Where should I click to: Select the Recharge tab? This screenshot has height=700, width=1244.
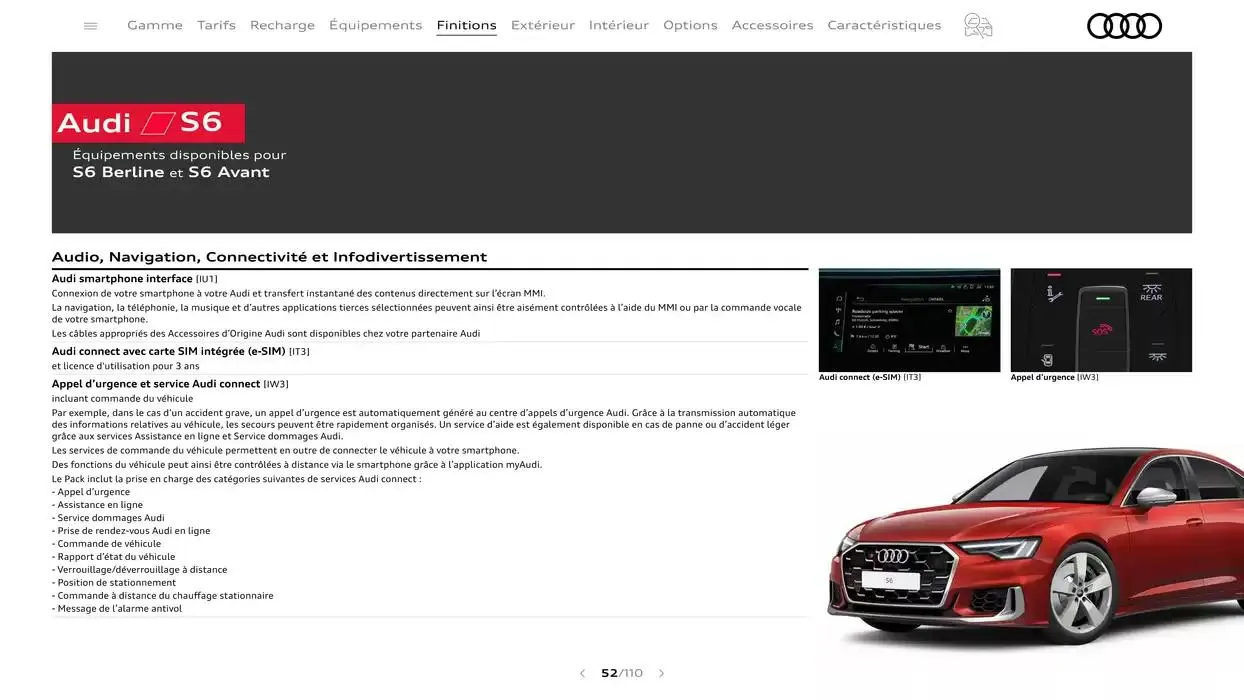coord(282,25)
